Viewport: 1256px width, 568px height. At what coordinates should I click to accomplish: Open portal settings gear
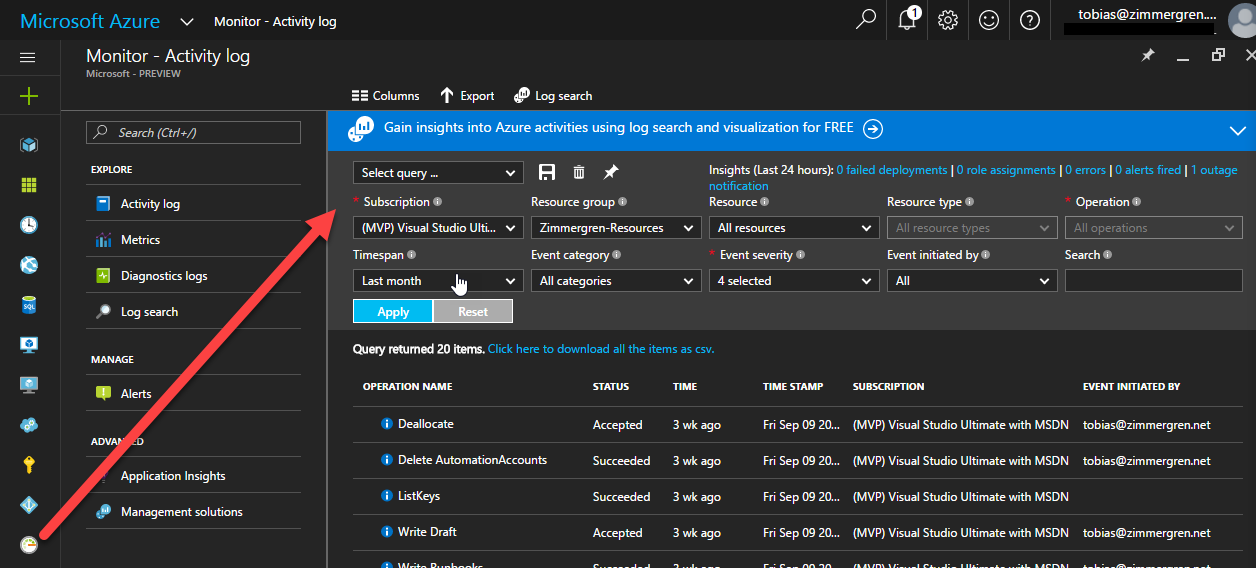[948, 20]
